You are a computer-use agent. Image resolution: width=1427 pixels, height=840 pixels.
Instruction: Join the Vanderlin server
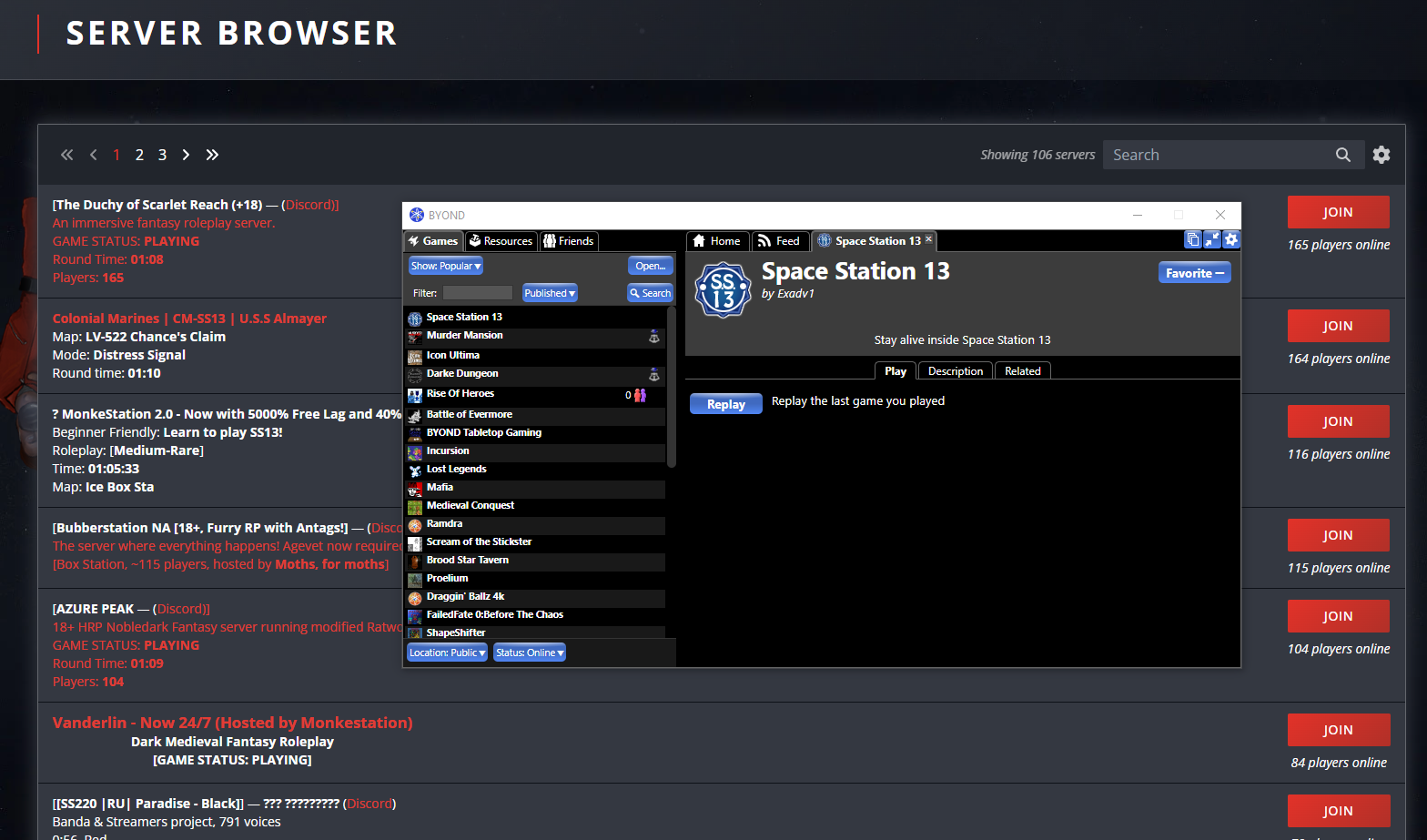pyautogui.click(x=1339, y=730)
